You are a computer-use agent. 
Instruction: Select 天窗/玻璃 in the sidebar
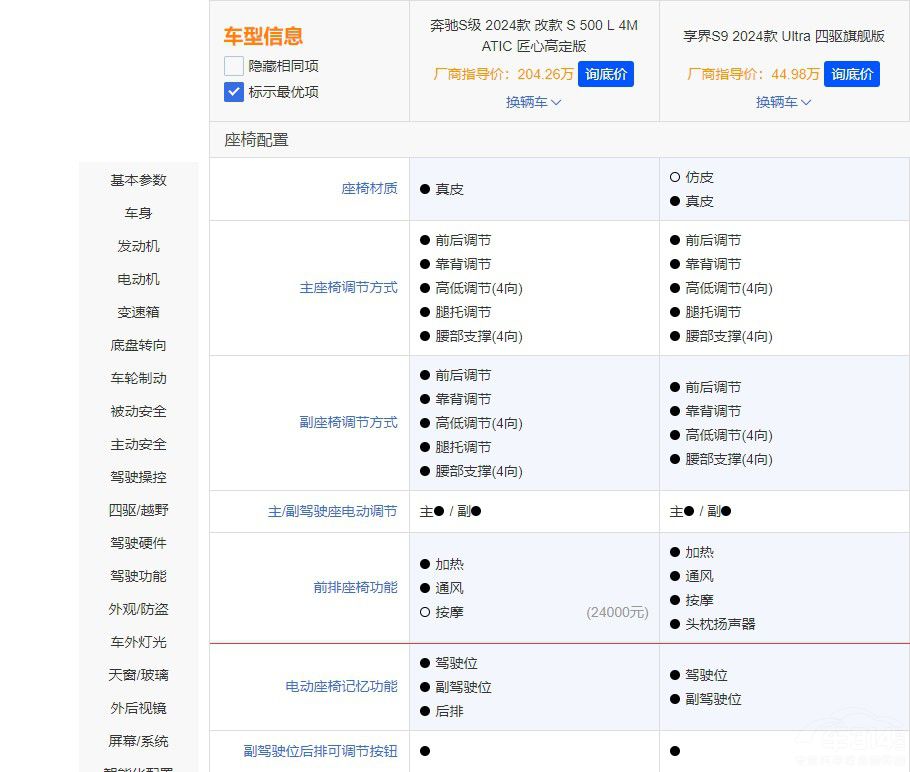(138, 675)
